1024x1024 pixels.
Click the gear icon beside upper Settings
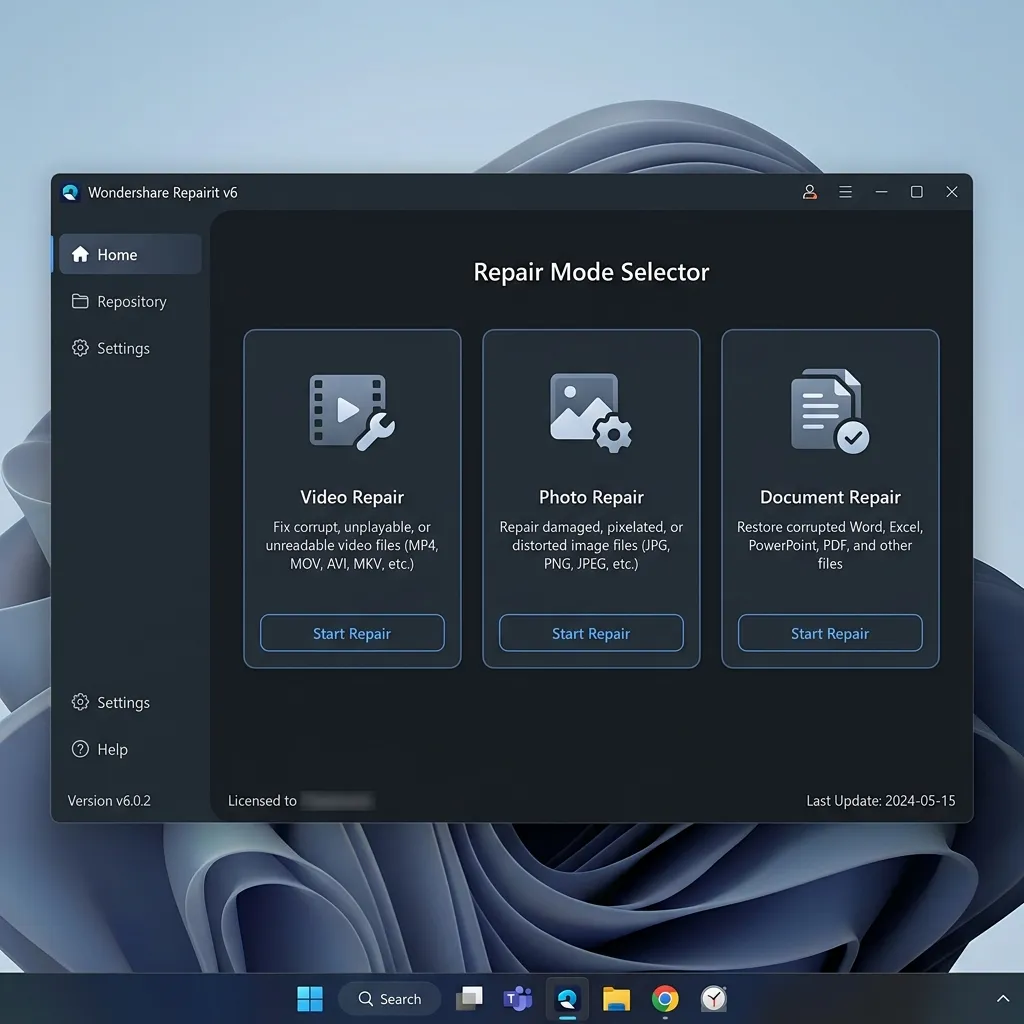tap(80, 348)
